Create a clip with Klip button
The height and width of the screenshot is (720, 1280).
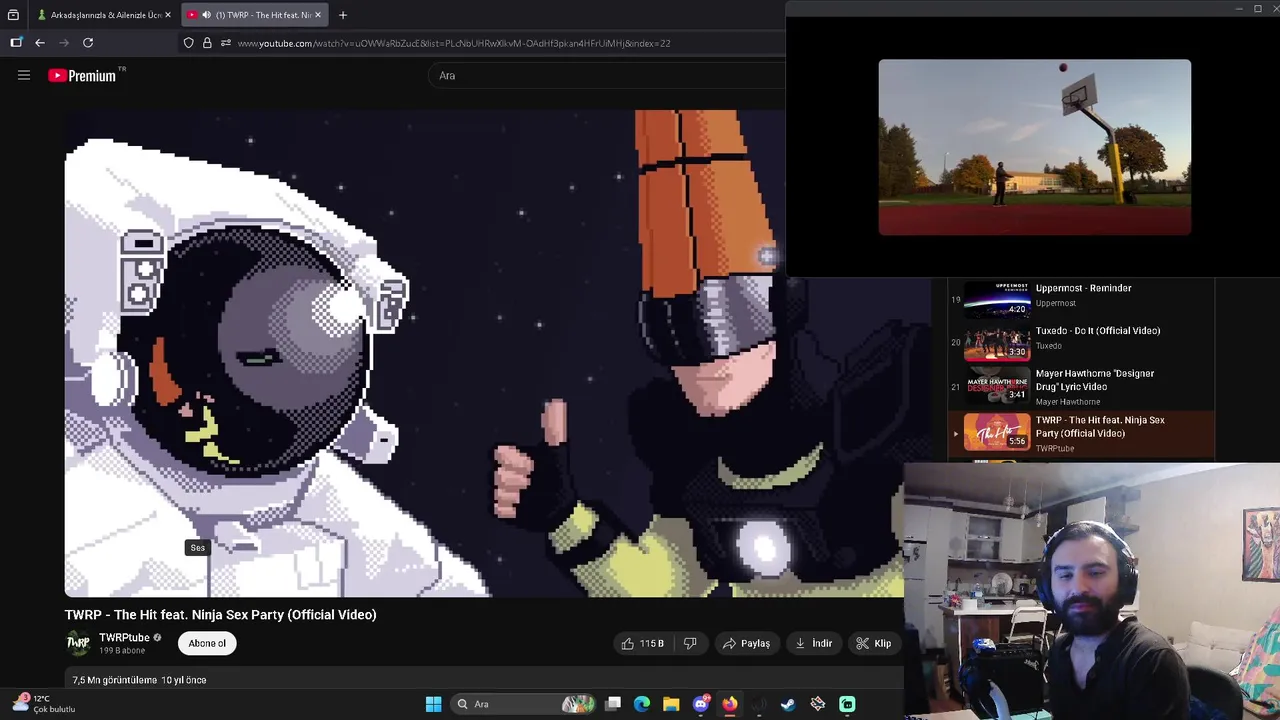[x=873, y=644]
